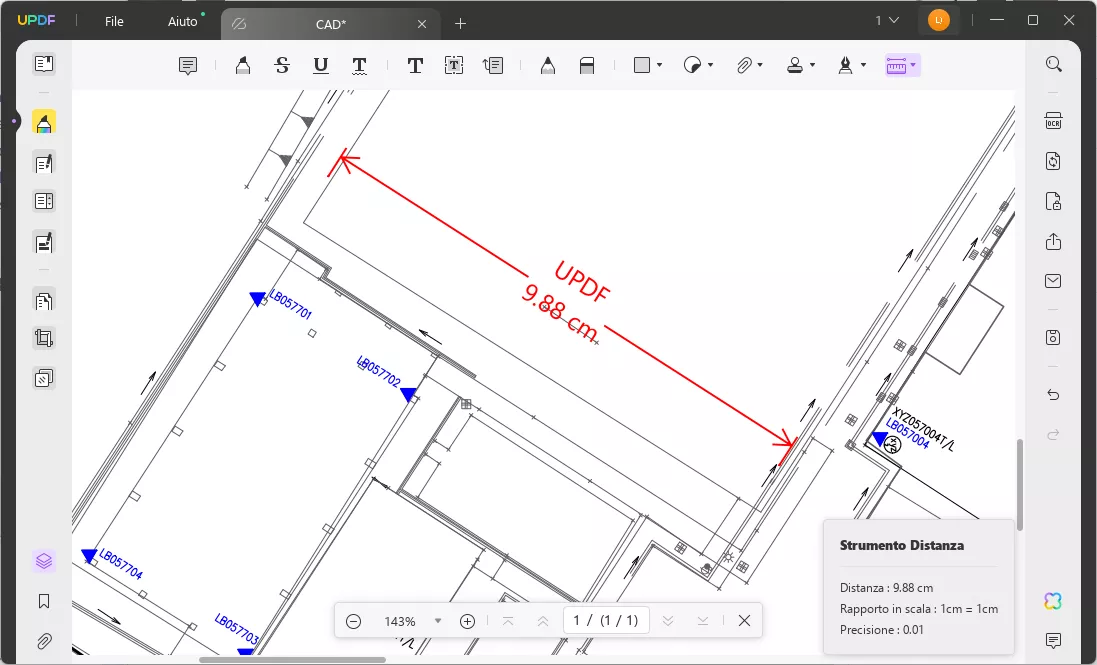Open the UPDF AI assistant icon
This screenshot has height=665, width=1097.
[x=1054, y=601]
